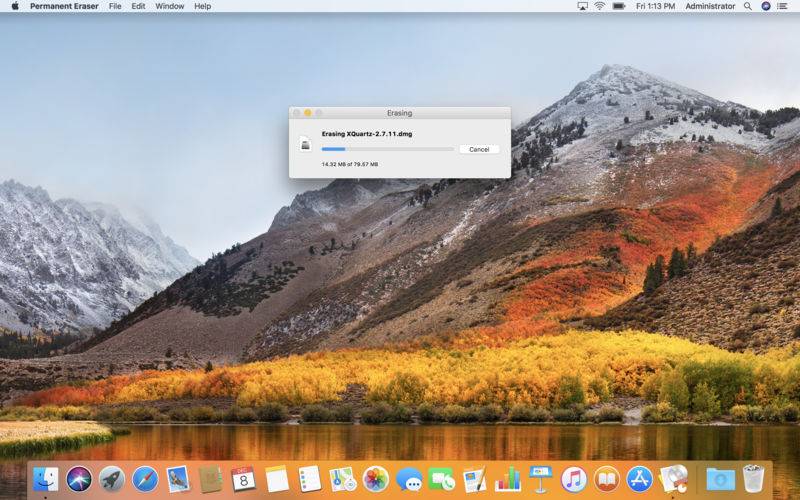Open the Edit menu
The width and height of the screenshot is (800, 500).
tap(138, 6)
